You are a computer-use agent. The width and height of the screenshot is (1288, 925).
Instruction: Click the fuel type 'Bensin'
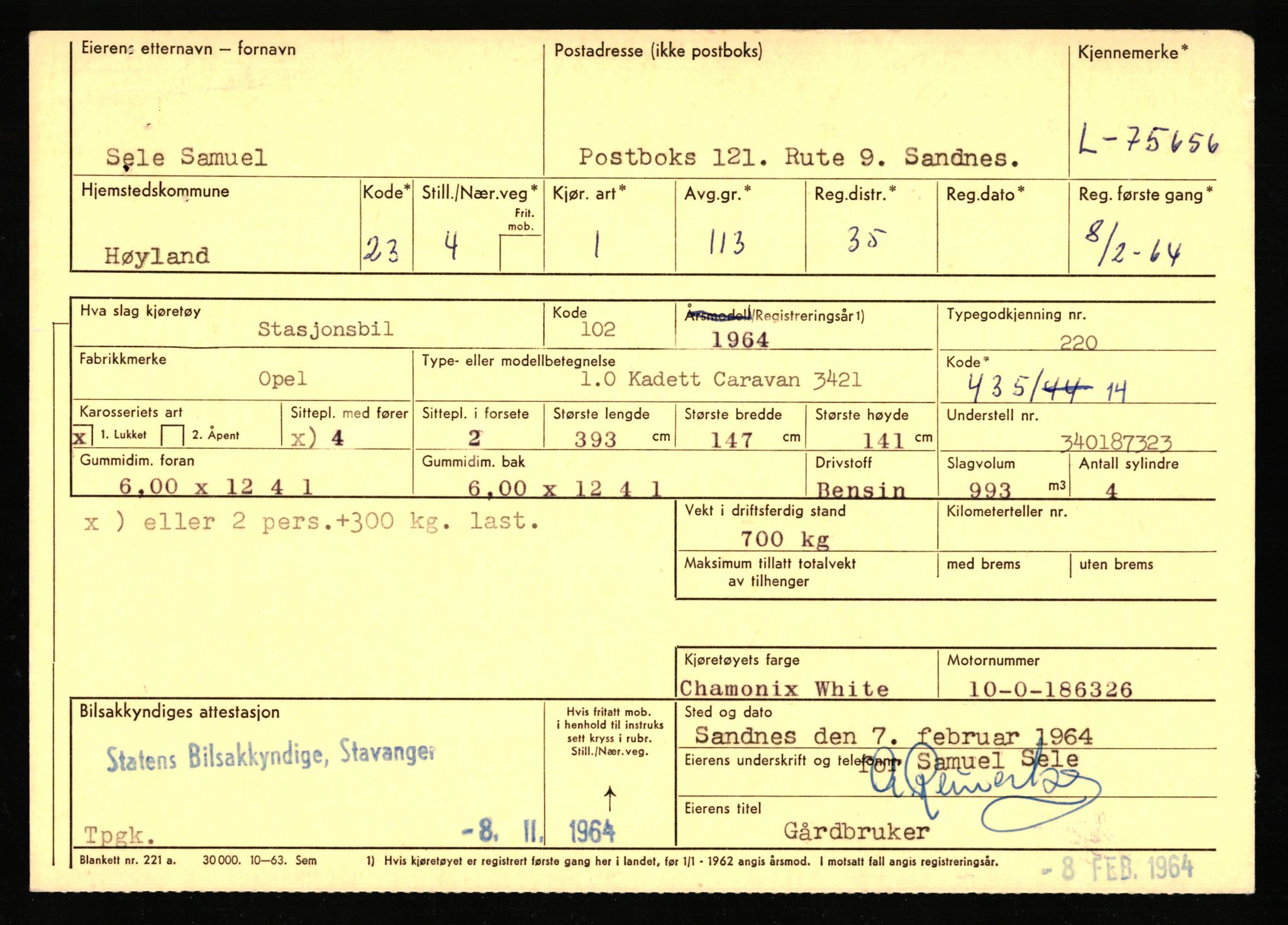pyautogui.click(x=861, y=490)
